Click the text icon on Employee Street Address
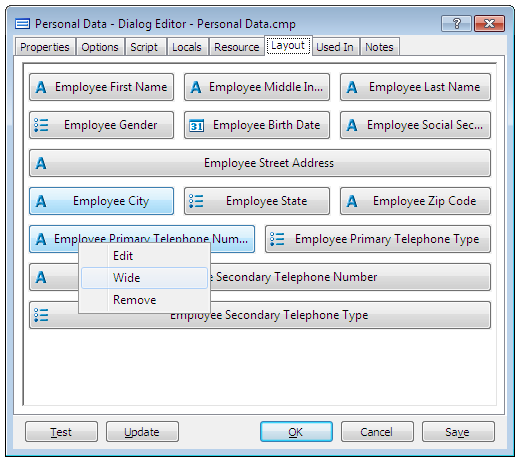The width and height of the screenshot is (520, 463). tap(41, 163)
